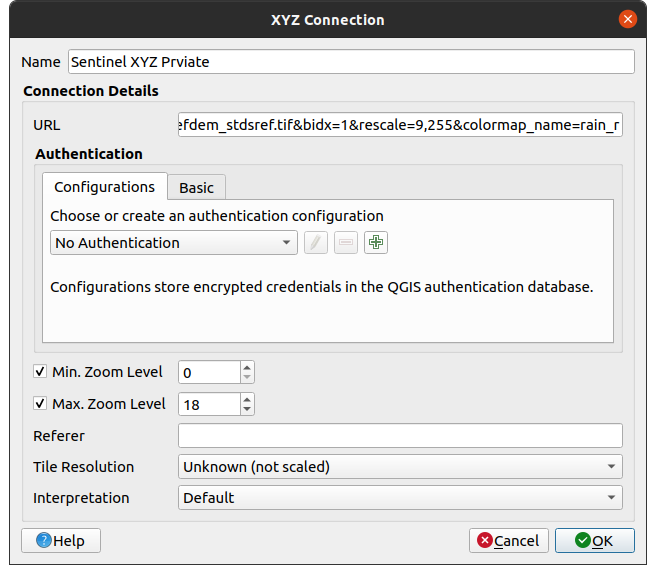656x574 pixels.
Task: Select the Configurations tab
Action: click(x=104, y=187)
